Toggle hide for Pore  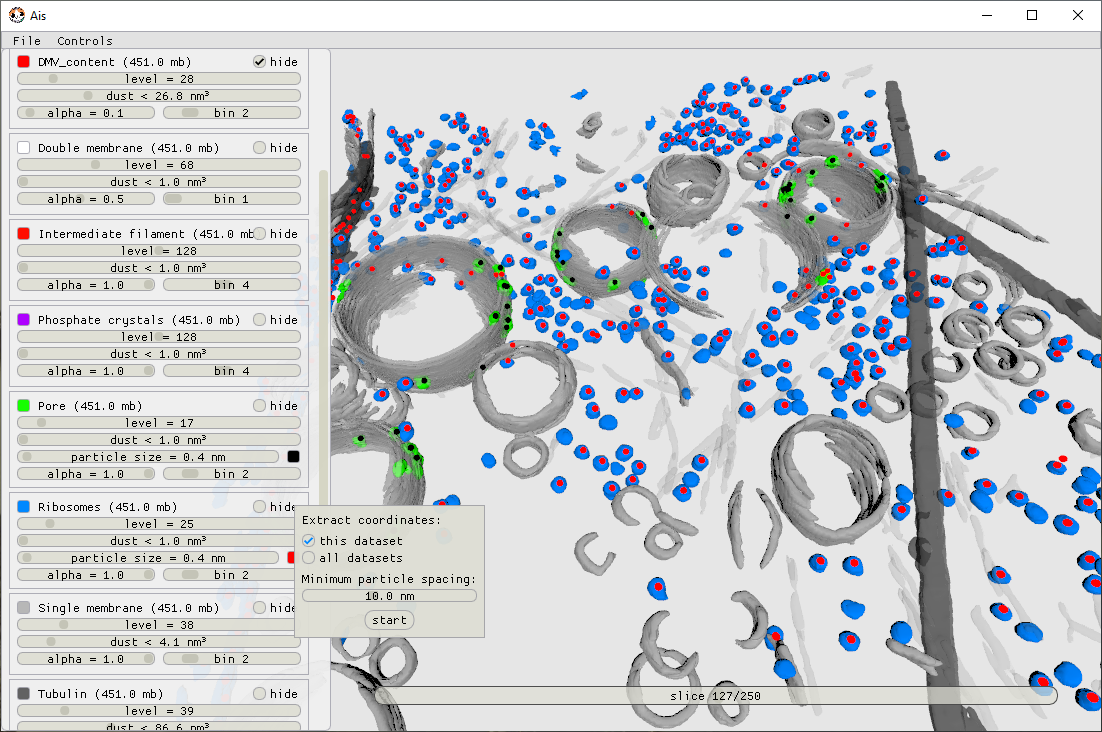259,405
